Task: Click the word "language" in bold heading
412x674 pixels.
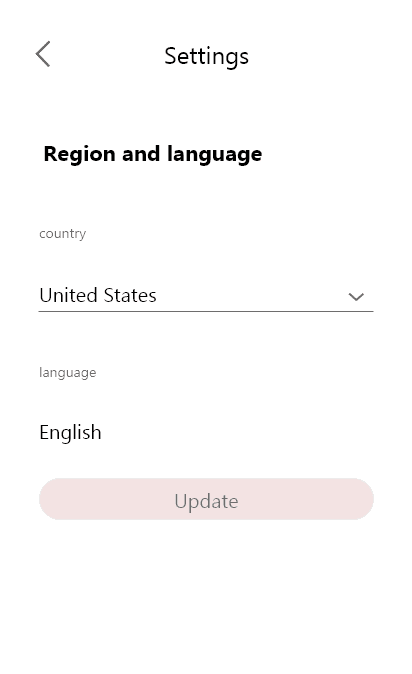Action: click(215, 155)
